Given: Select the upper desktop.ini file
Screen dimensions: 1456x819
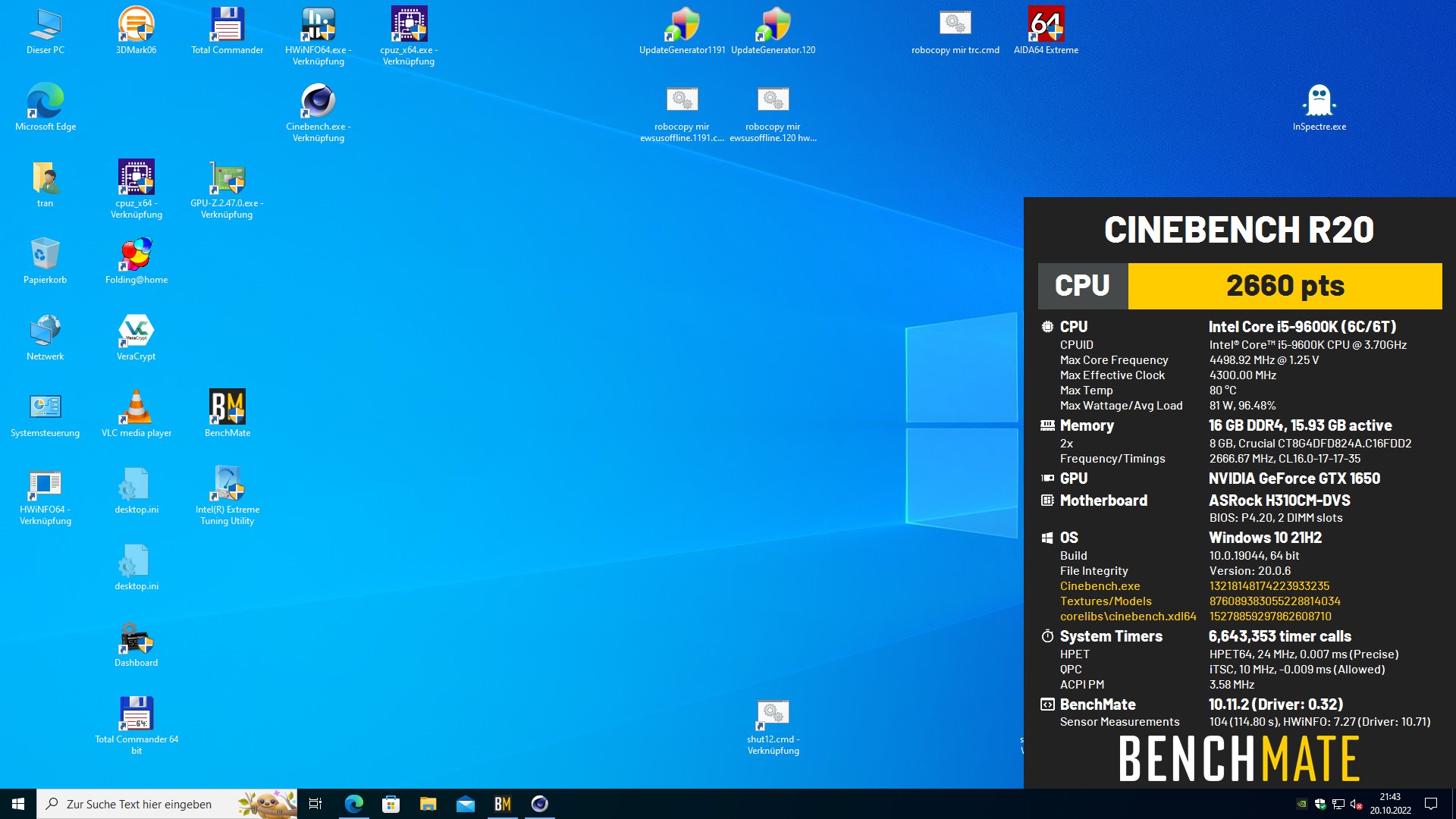Looking at the screenshot, I should [x=136, y=491].
